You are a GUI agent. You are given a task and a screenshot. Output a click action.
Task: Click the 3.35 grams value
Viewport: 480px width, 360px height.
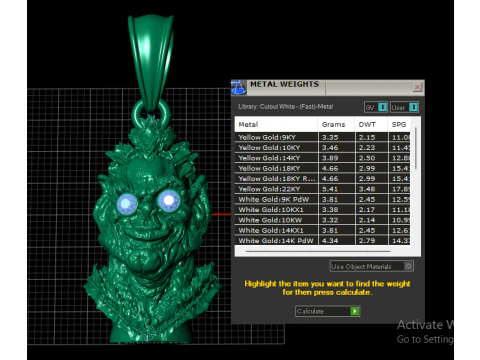pyautogui.click(x=330, y=137)
